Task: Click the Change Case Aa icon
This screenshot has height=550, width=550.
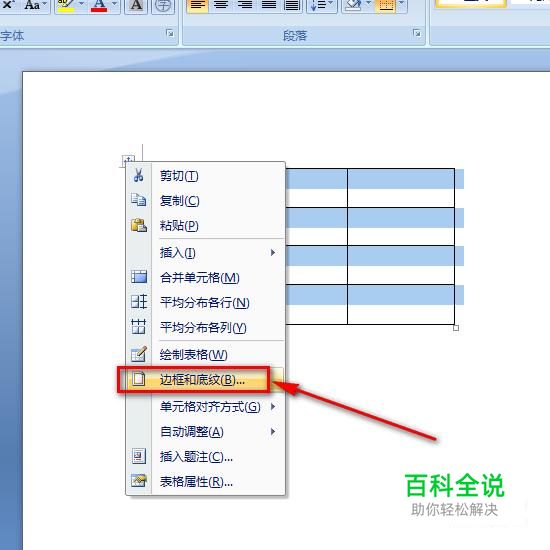Action: pos(32,5)
